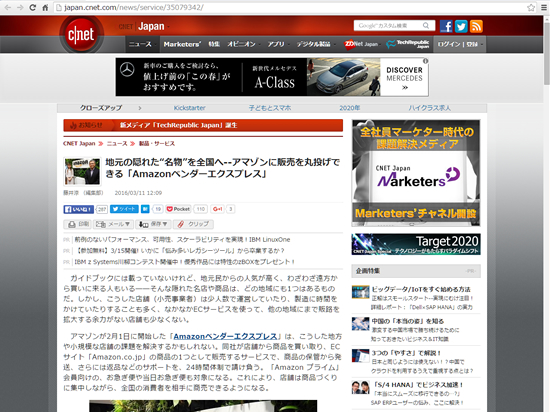Click 製品・サービス breadcrumb link
This screenshot has height=412, width=550.
coord(156,143)
